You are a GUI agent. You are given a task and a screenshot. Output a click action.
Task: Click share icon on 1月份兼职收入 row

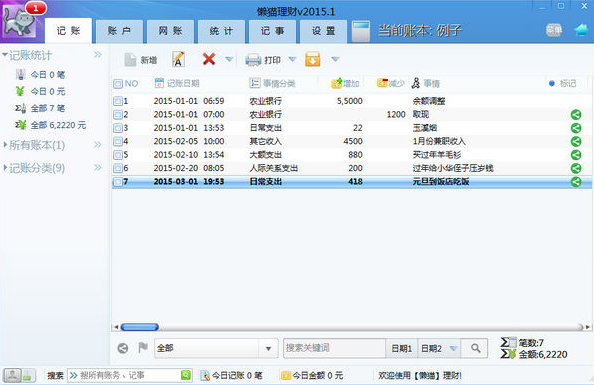(576, 141)
